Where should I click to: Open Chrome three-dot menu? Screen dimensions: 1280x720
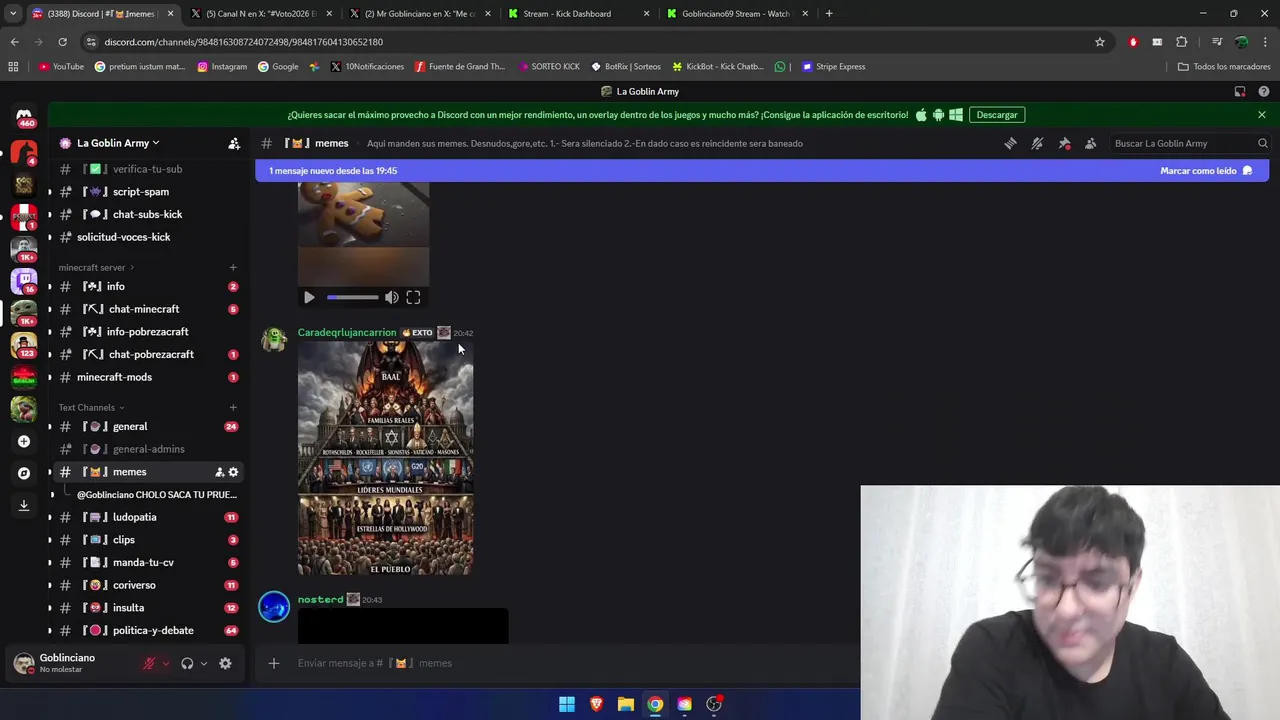click(1264, 42)
